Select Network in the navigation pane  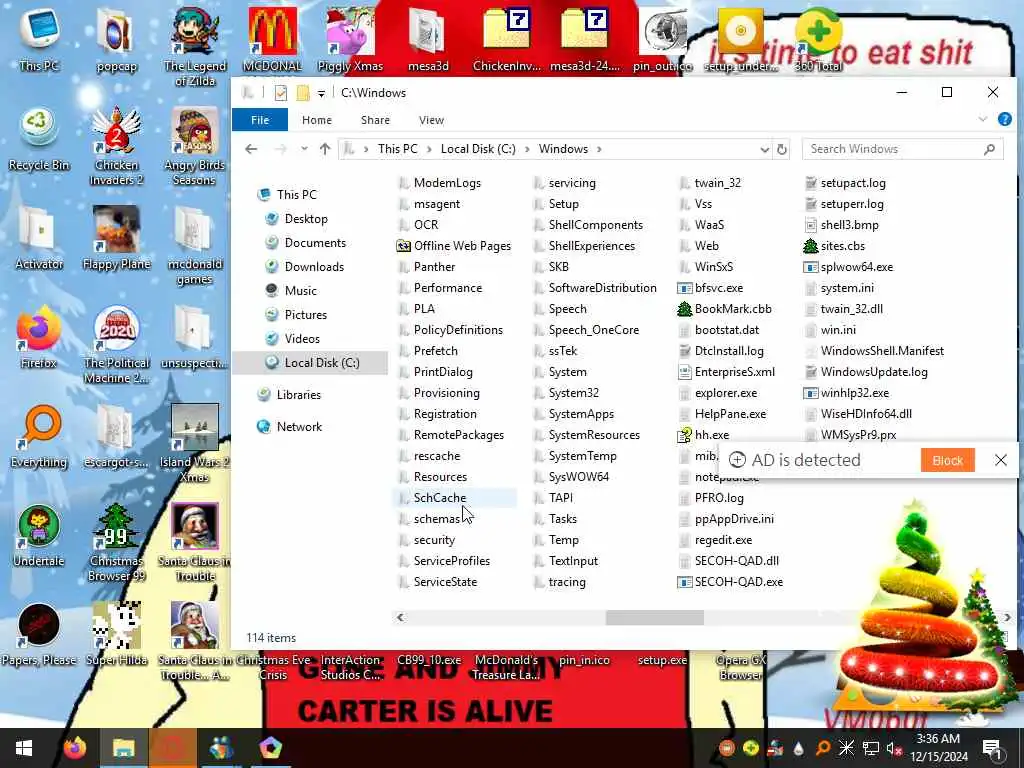[299, 426]
